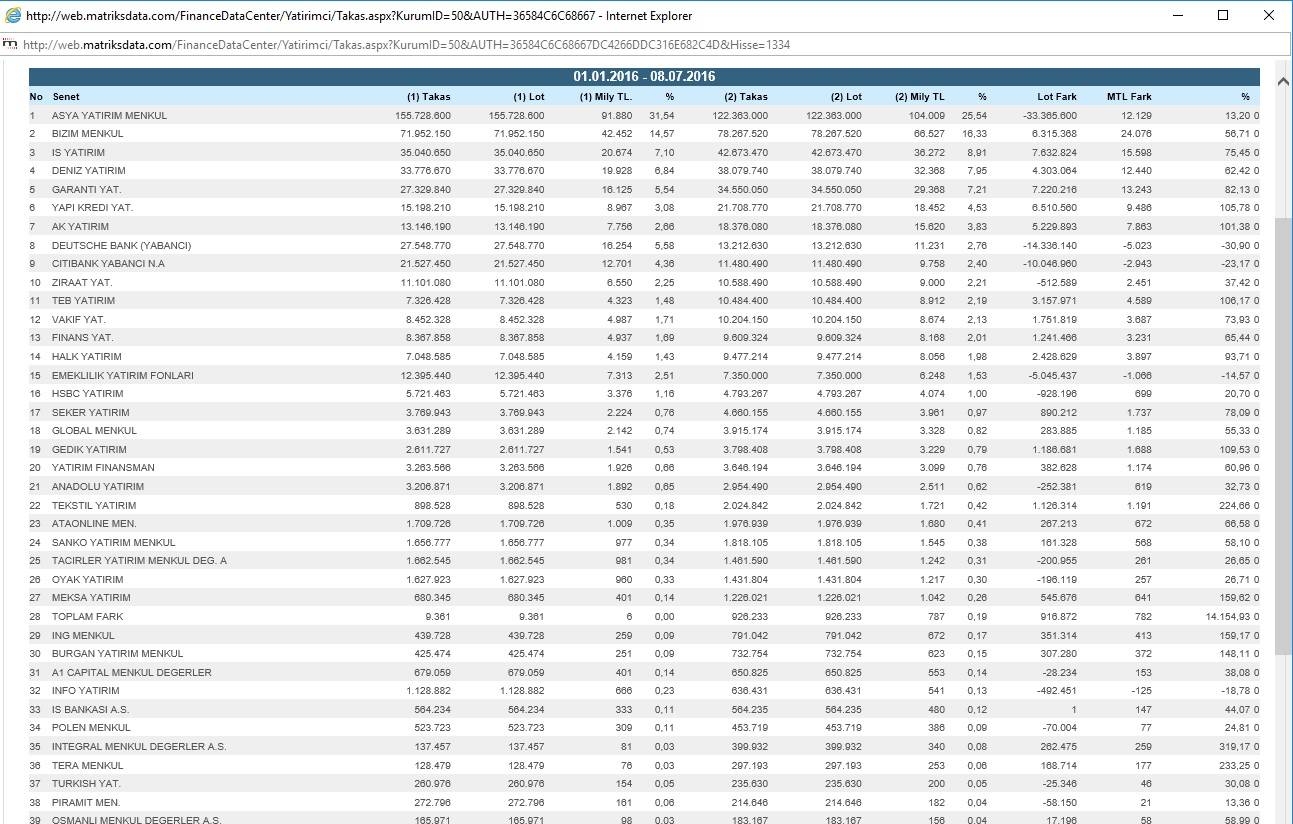Maximize the Internet Explorer window
The image size is (1293, 824).
[1222, 15]
